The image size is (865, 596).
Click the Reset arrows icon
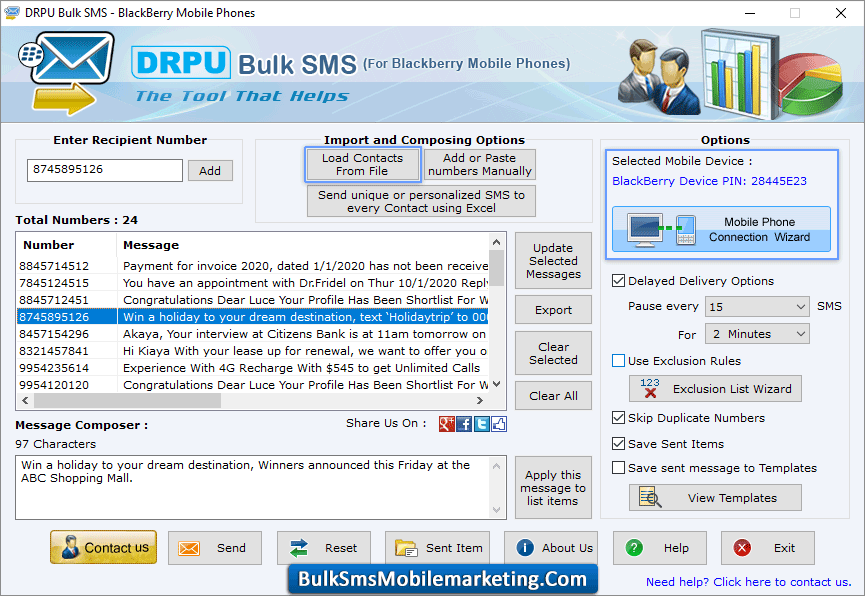298,549
